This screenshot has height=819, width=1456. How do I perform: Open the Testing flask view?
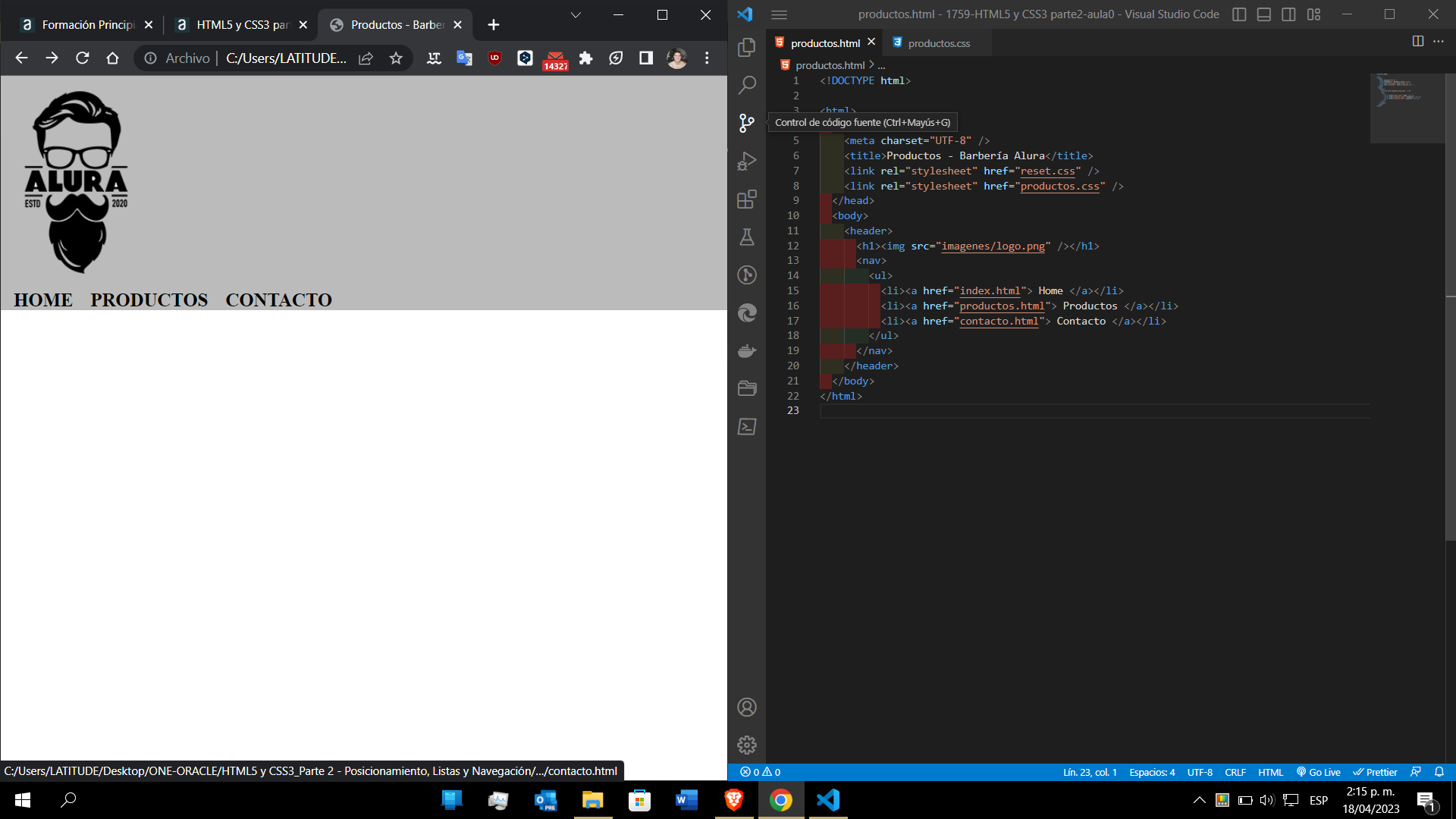pos(747,237)
